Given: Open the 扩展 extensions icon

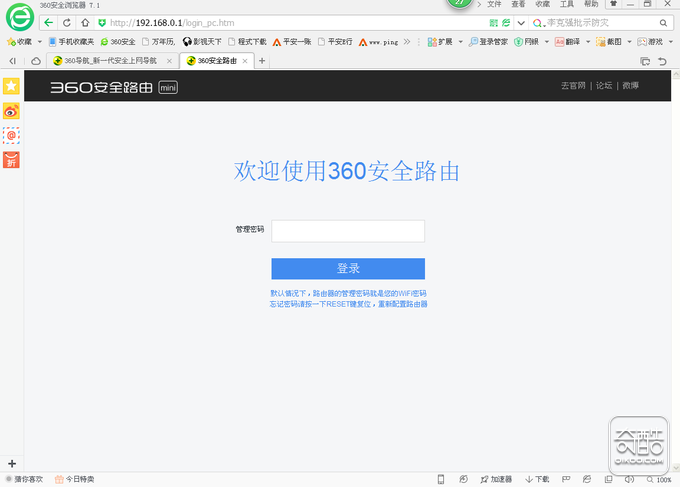Looking at the screenshot, I should click(440, 42).
